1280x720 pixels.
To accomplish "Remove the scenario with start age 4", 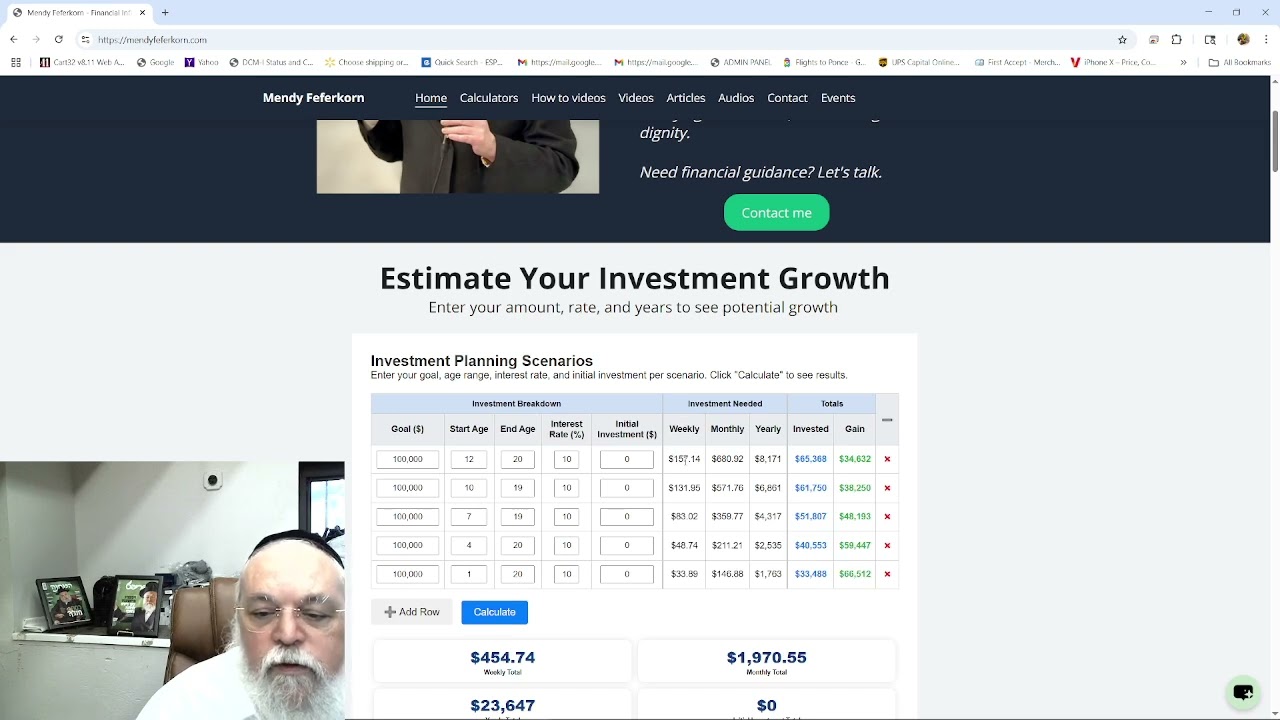I will (x=887, y=546).
